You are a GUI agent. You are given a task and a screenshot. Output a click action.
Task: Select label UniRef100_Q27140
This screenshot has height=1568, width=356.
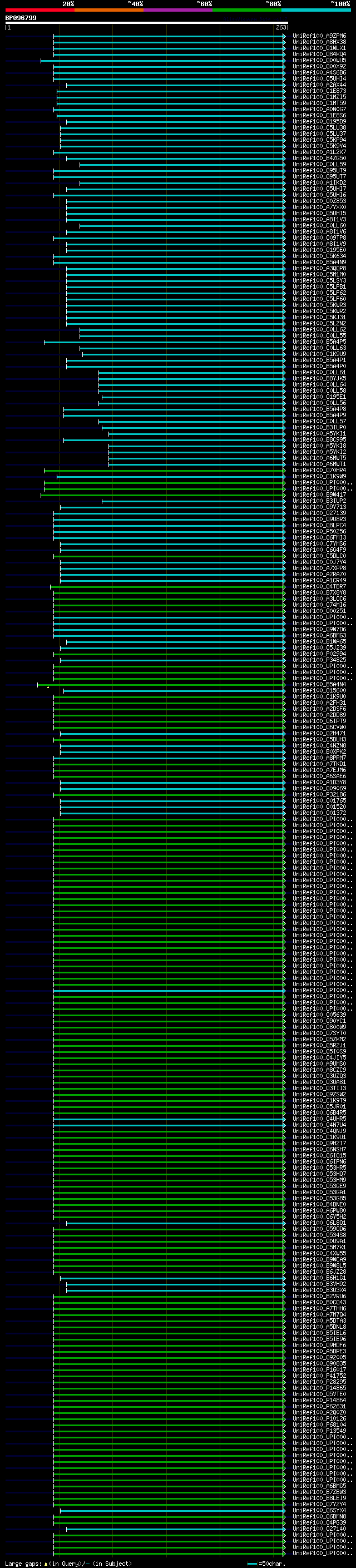[x=319, y=1529]
